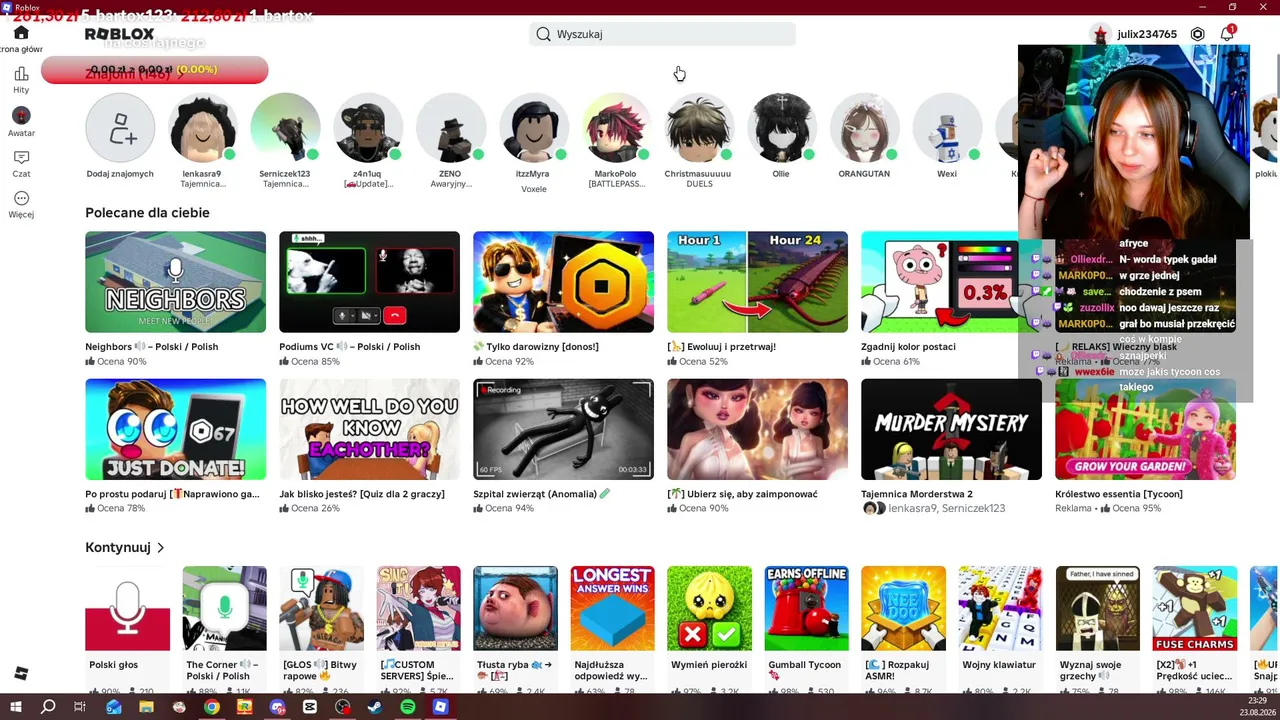
Task: Open the Robux balance icon
Action: [1197, 34]
